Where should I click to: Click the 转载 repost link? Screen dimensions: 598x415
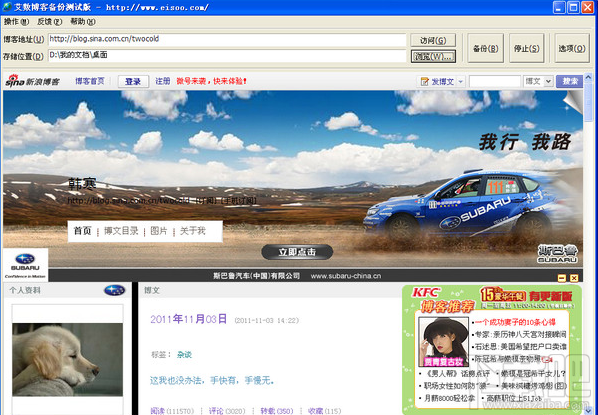coord(268,411)
